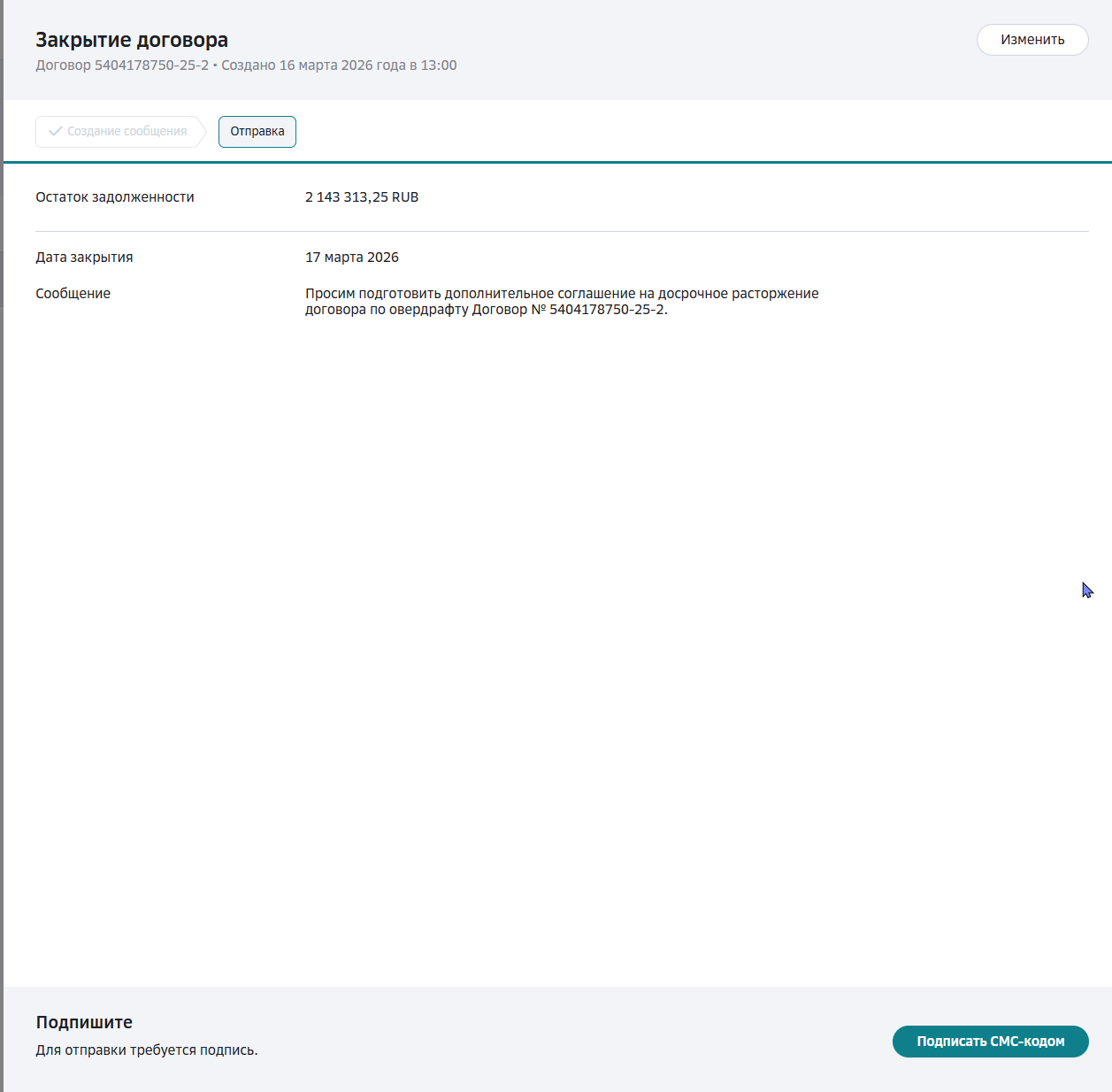Click the checkmark icon beside Создание сообщения
The height and width of the screenshot is (1092, 1112).
[55, 131]
